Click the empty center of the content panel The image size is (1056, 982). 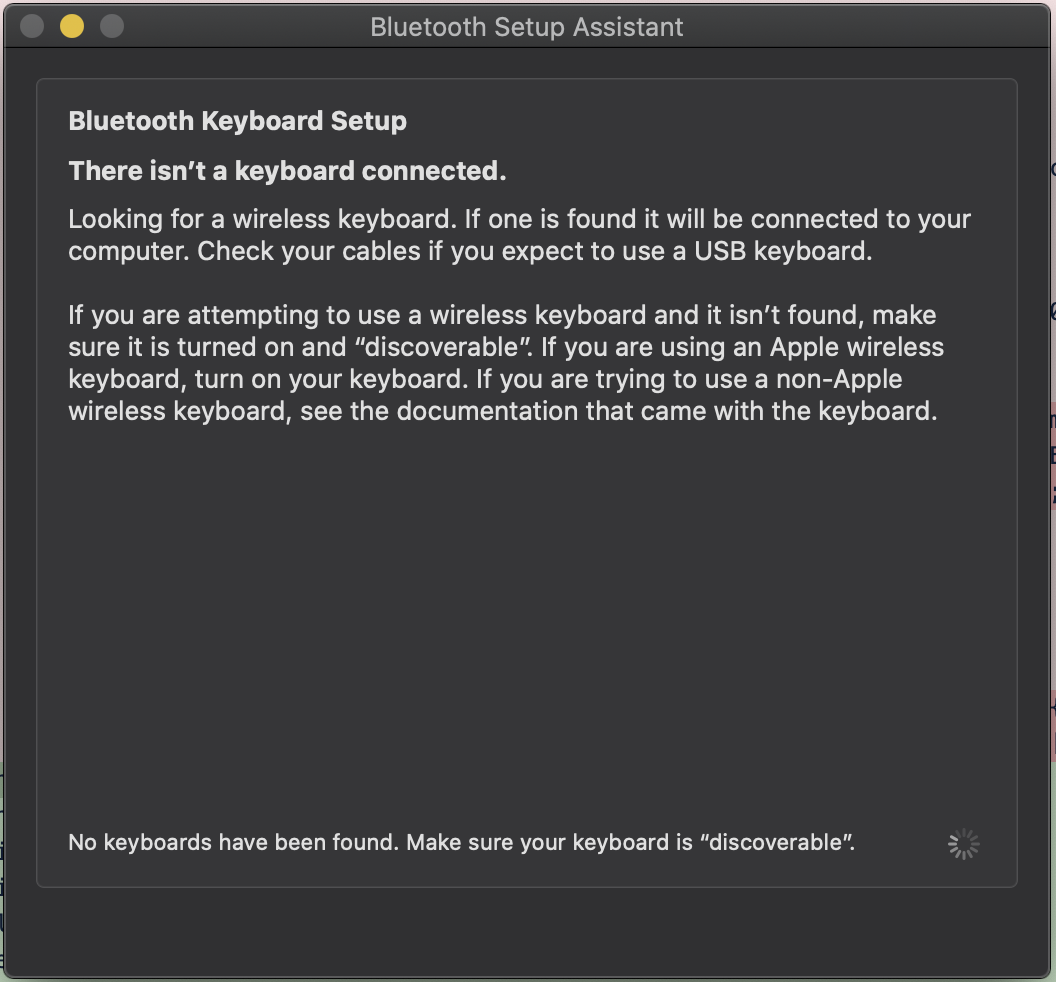(527, 620)
